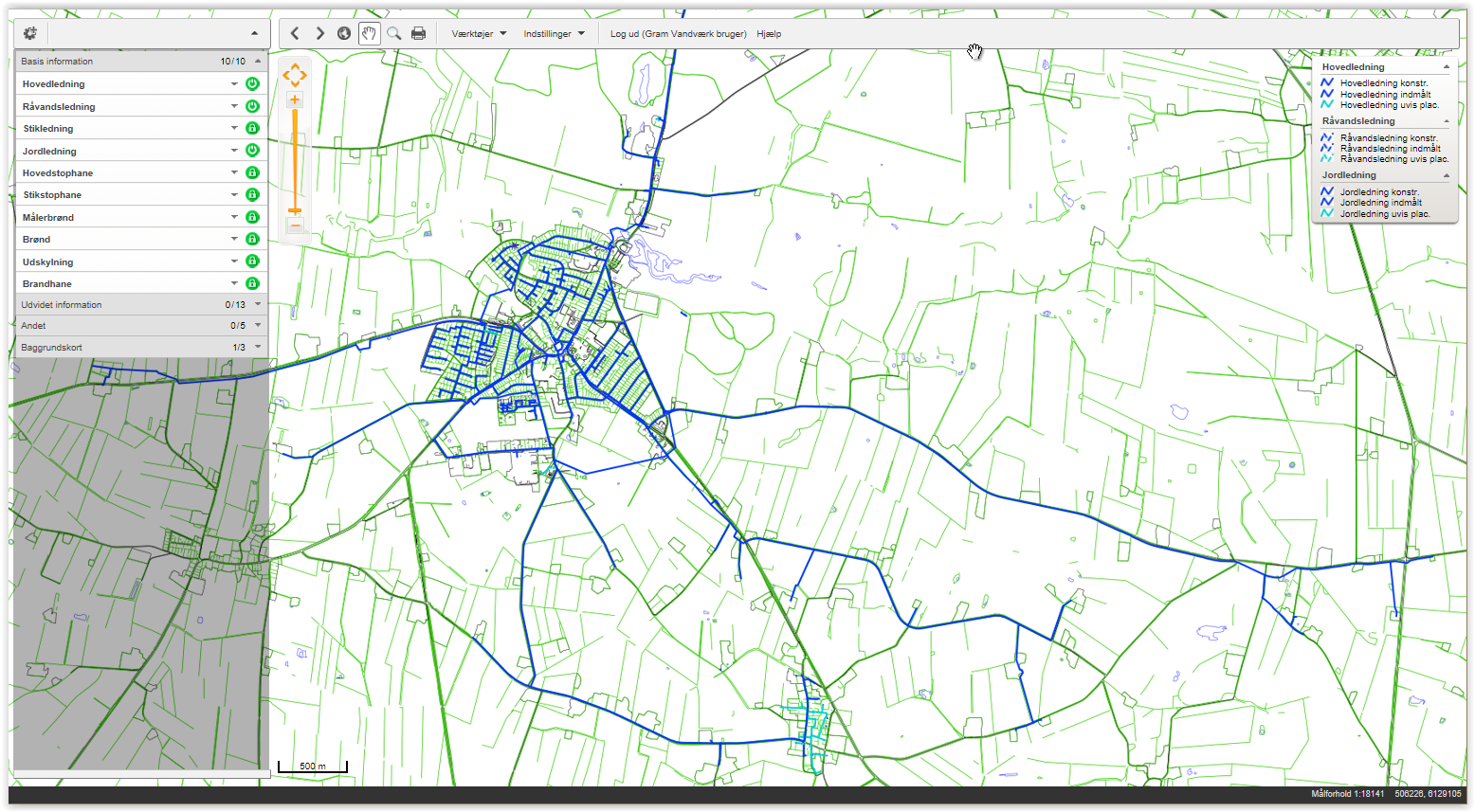1475x812 pixels.
Task: Open Hovedledning layer dropdown arrow
Action: tap(234, 84)
